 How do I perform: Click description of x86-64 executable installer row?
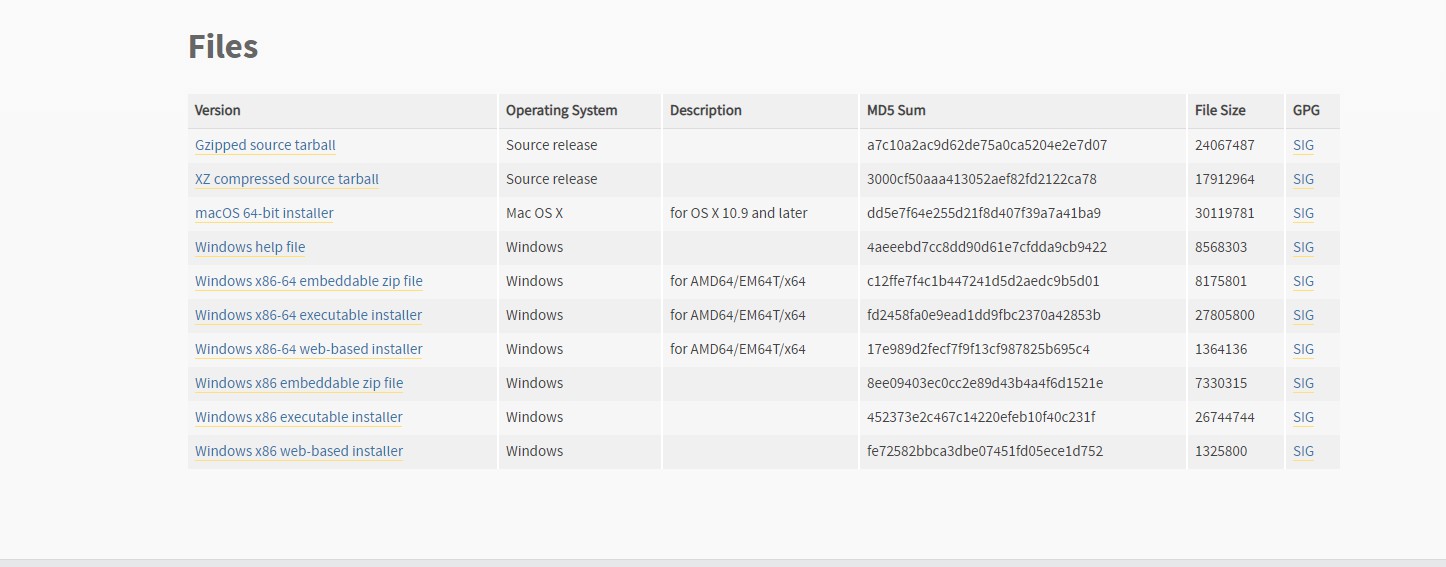pos(738,315)
